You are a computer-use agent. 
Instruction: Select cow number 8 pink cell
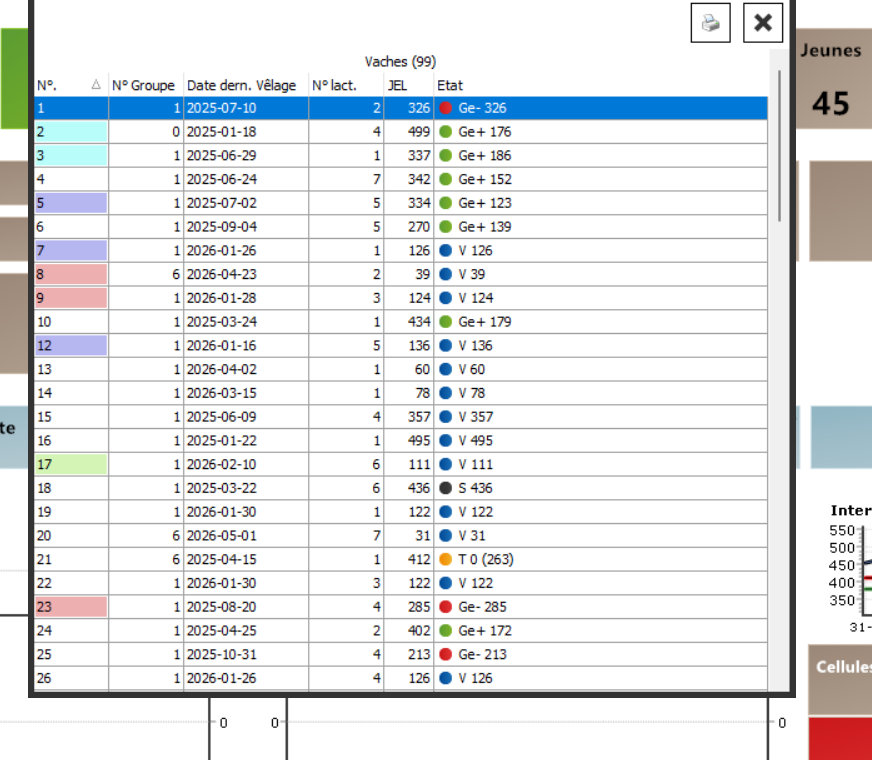[71, 274]
